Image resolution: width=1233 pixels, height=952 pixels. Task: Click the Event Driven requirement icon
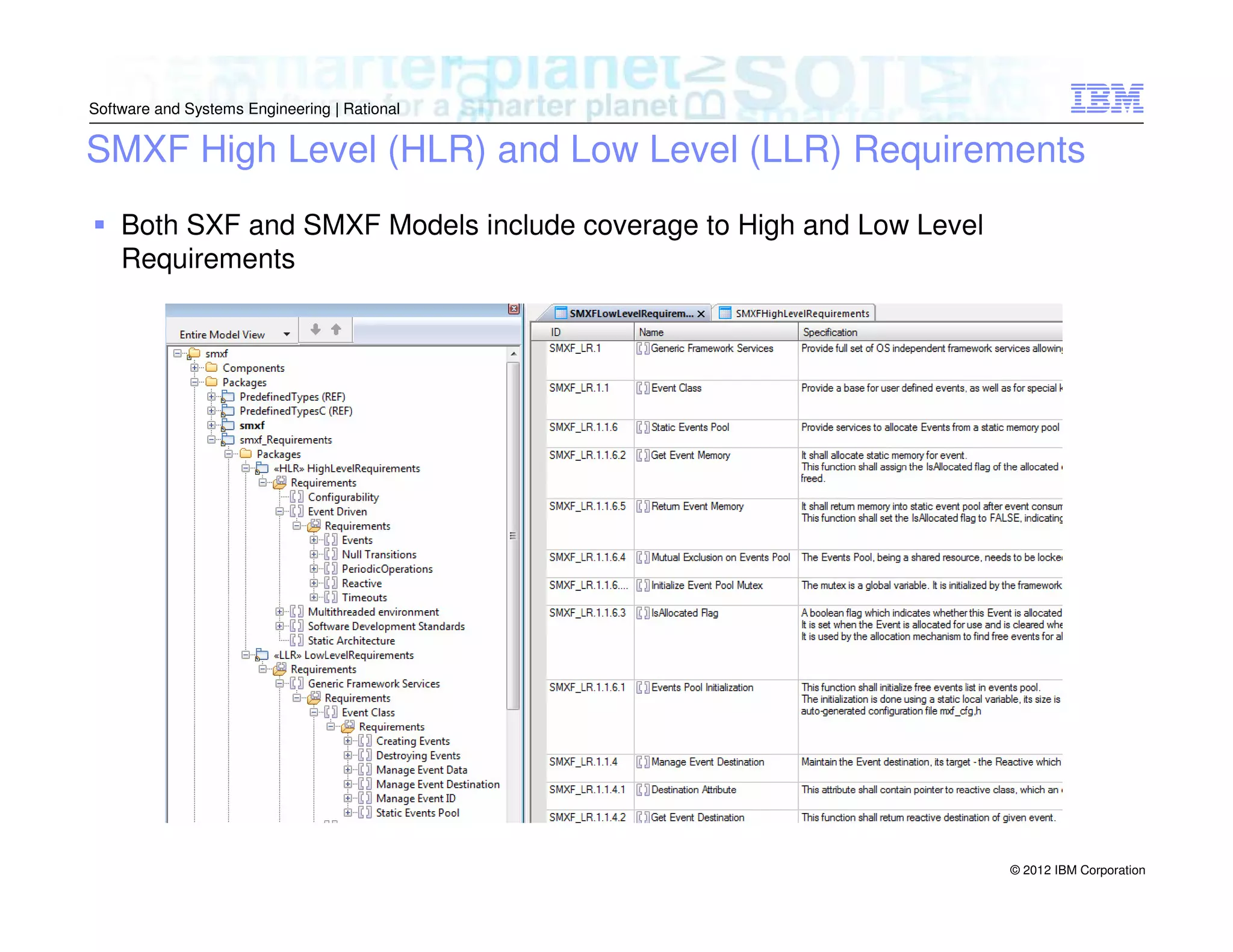click(296, 512)
